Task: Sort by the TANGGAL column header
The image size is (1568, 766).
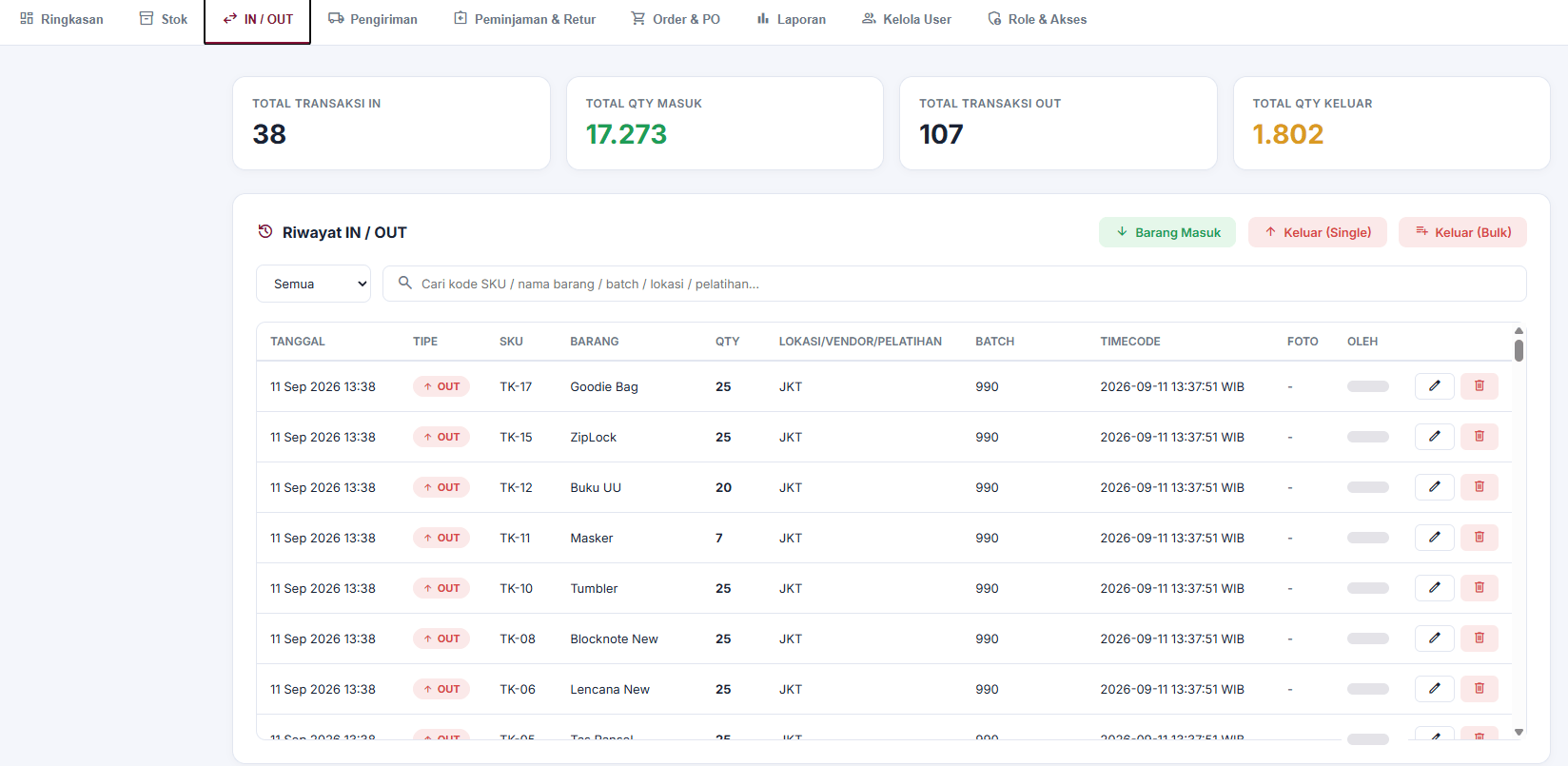Action: 298,342
